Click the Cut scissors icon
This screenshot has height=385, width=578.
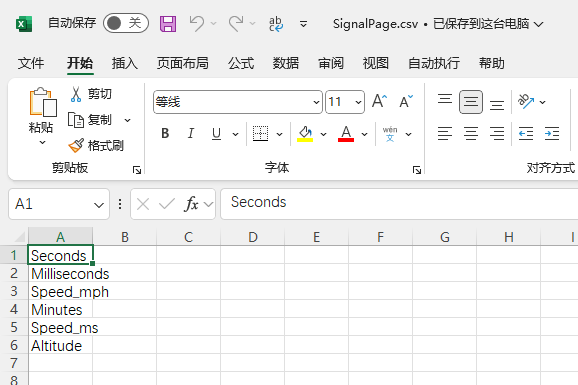point(76,94)
